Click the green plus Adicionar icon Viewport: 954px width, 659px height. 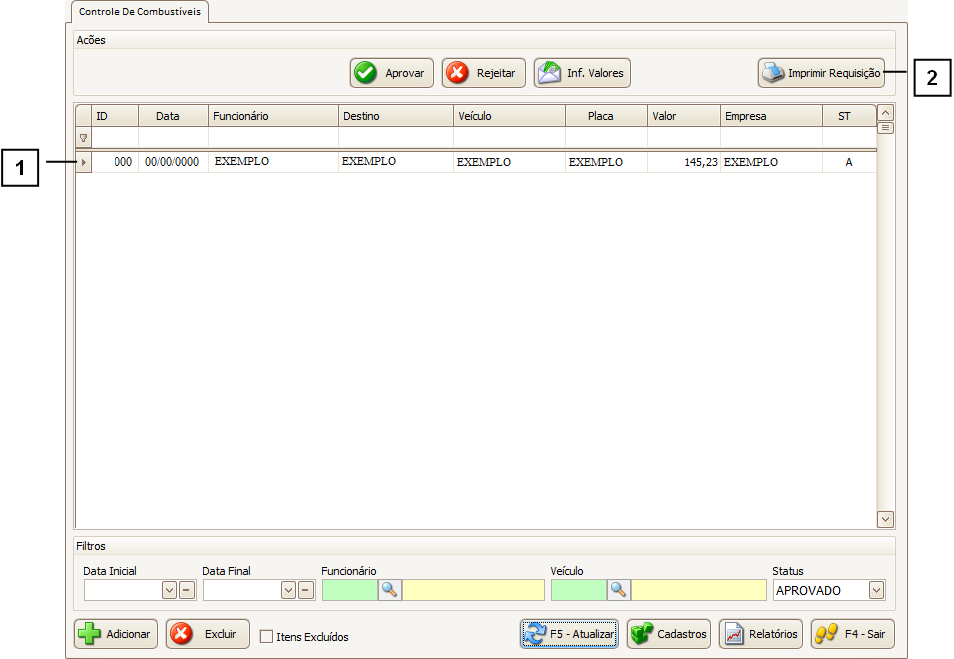pyautogui.click(x=90, y=634)
